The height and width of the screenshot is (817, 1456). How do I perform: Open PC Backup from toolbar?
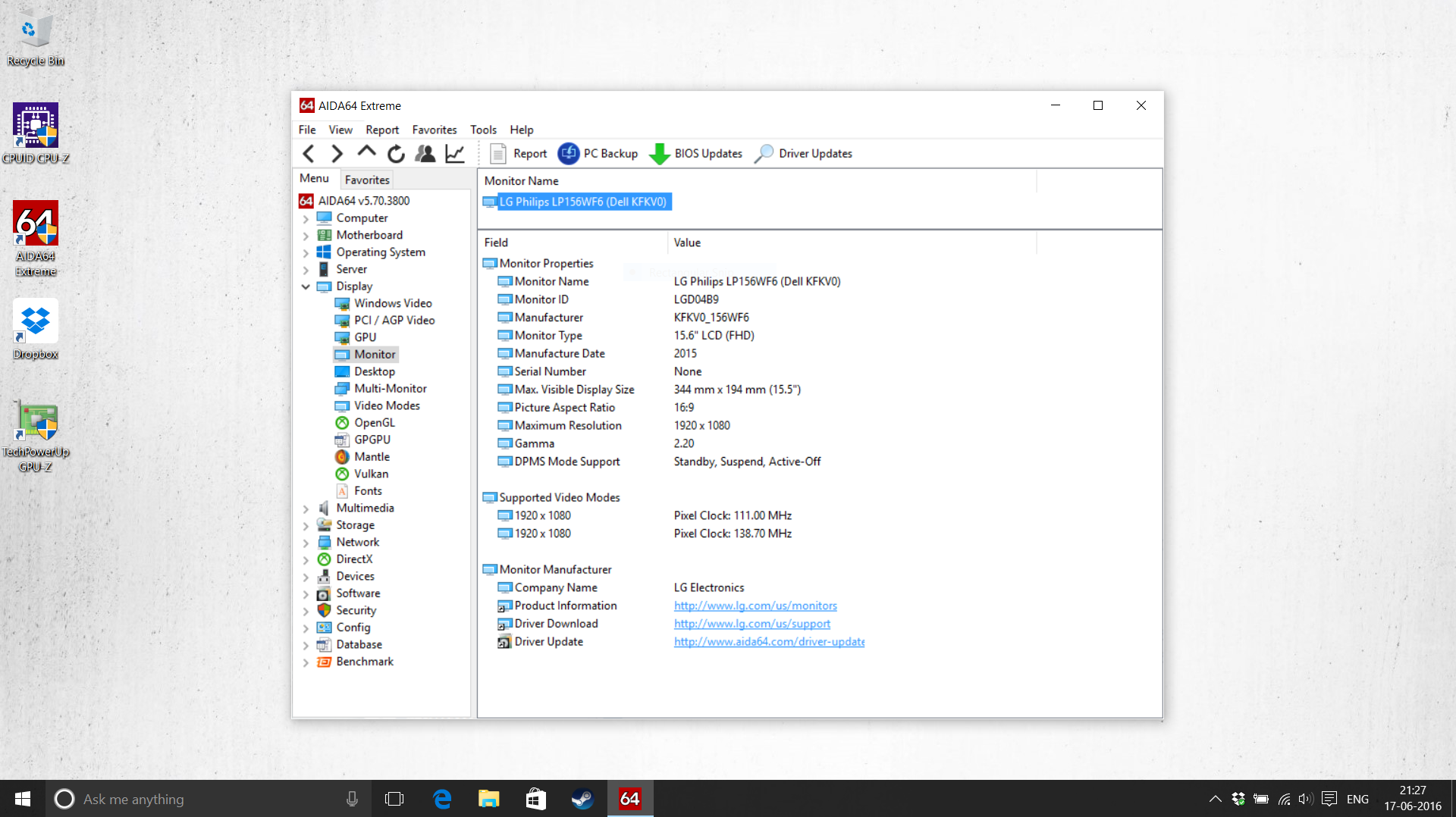pos(599,154)
